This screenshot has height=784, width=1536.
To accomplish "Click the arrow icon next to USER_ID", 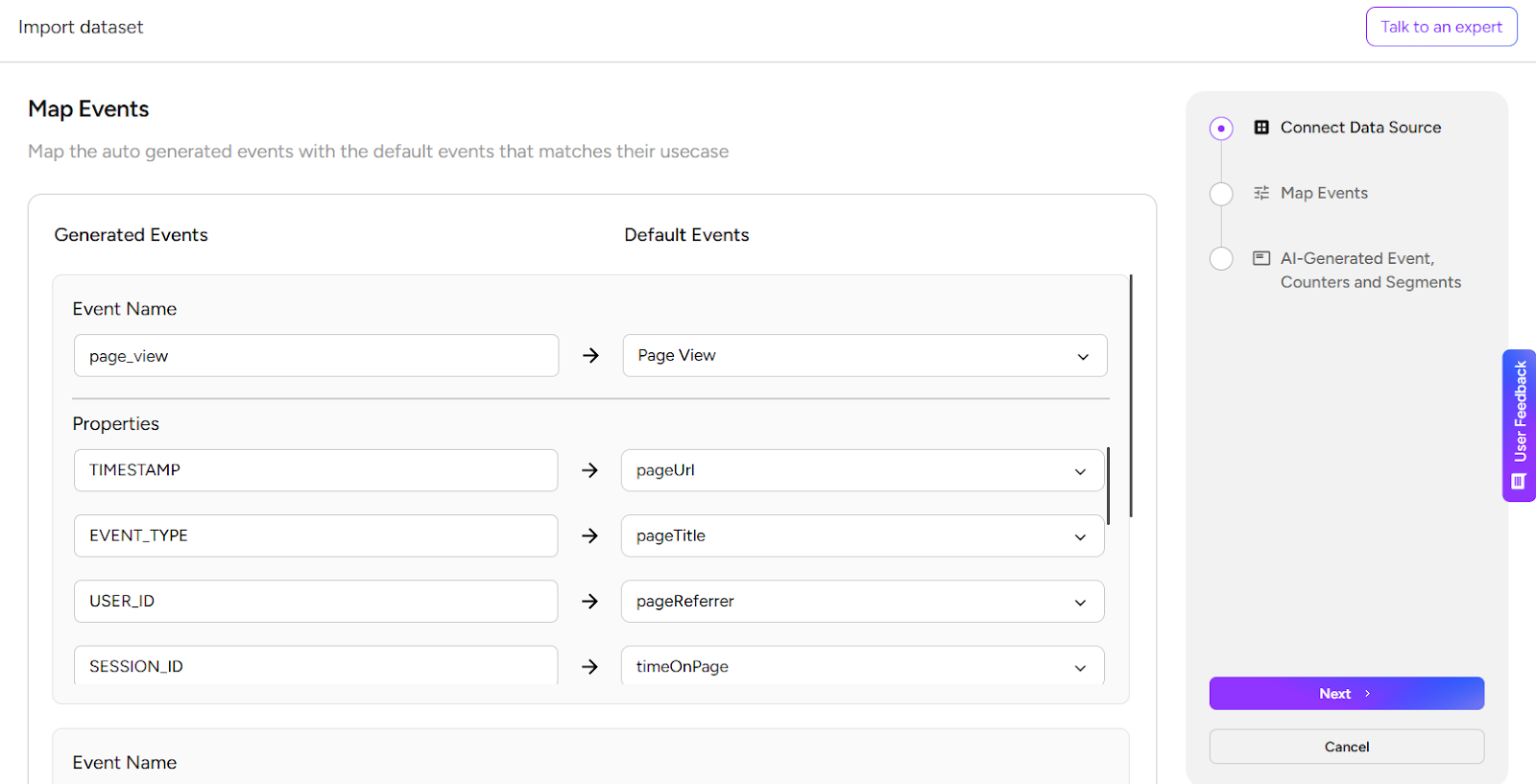I will click(x=589, y=601).
